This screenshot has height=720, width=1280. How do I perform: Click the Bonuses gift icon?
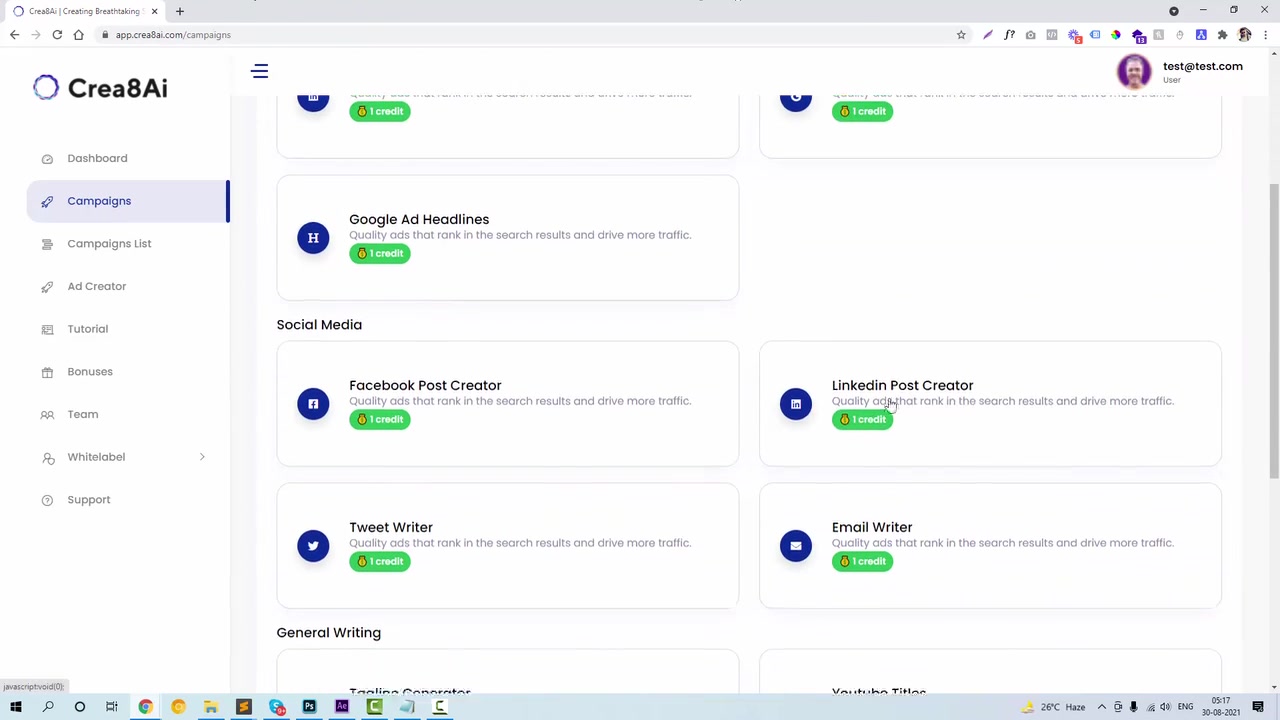point(47,372)
